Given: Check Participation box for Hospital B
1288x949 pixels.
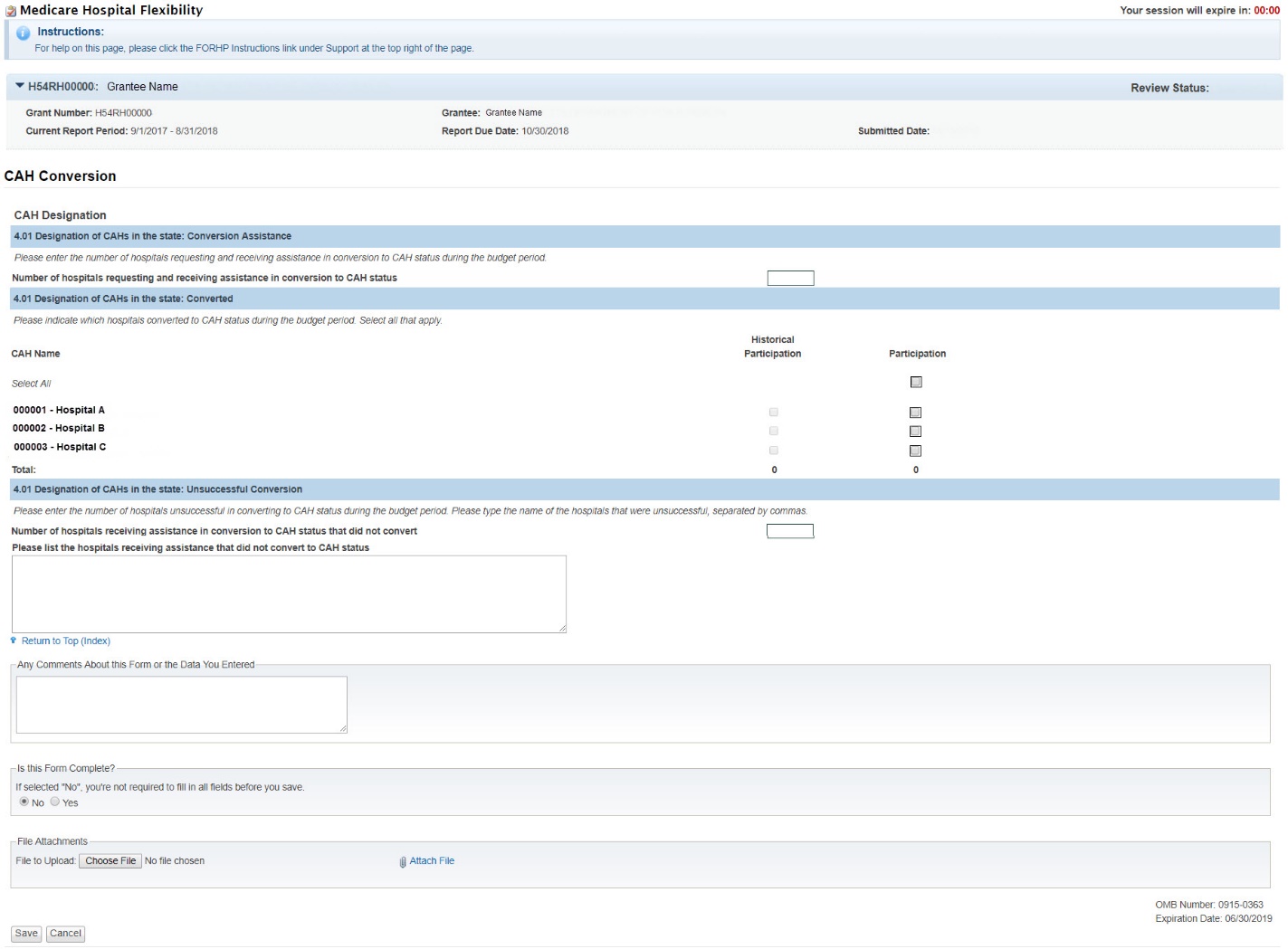Looking at the screenshot, I should pos(915,432).
